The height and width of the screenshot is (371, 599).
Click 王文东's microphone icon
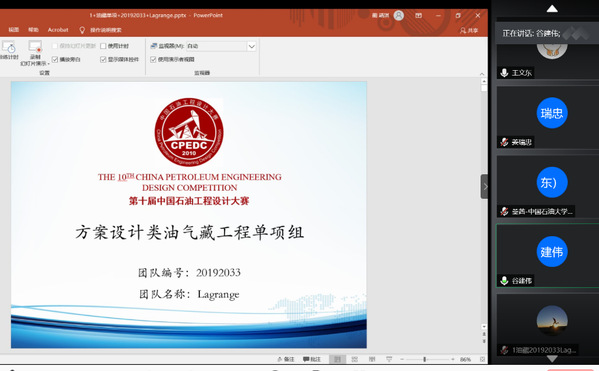pyautogui.click(x=504, y=73)
